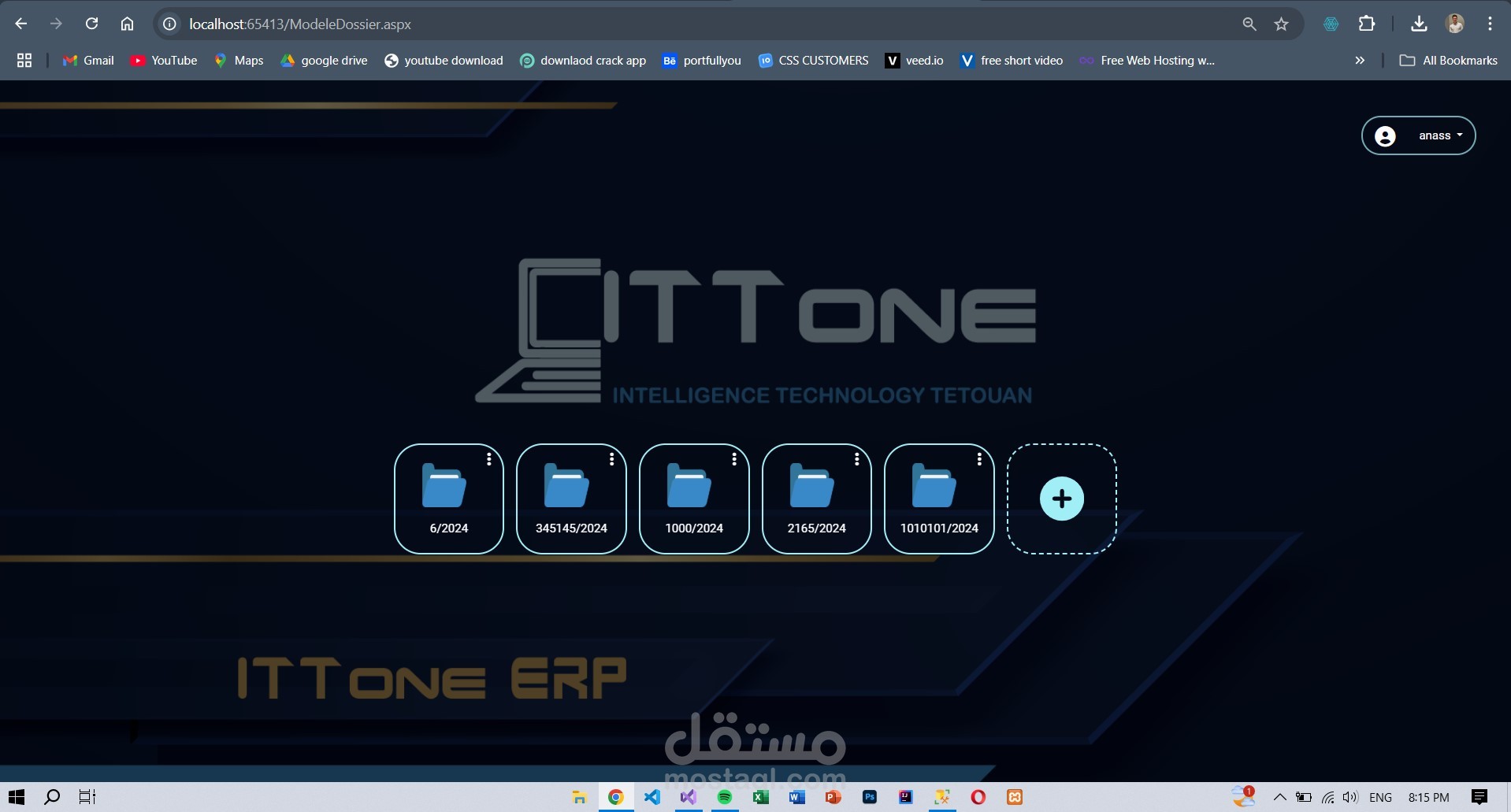Open google drive bookmark
This screenshot has height=812, width=1511.
[324, 60]
